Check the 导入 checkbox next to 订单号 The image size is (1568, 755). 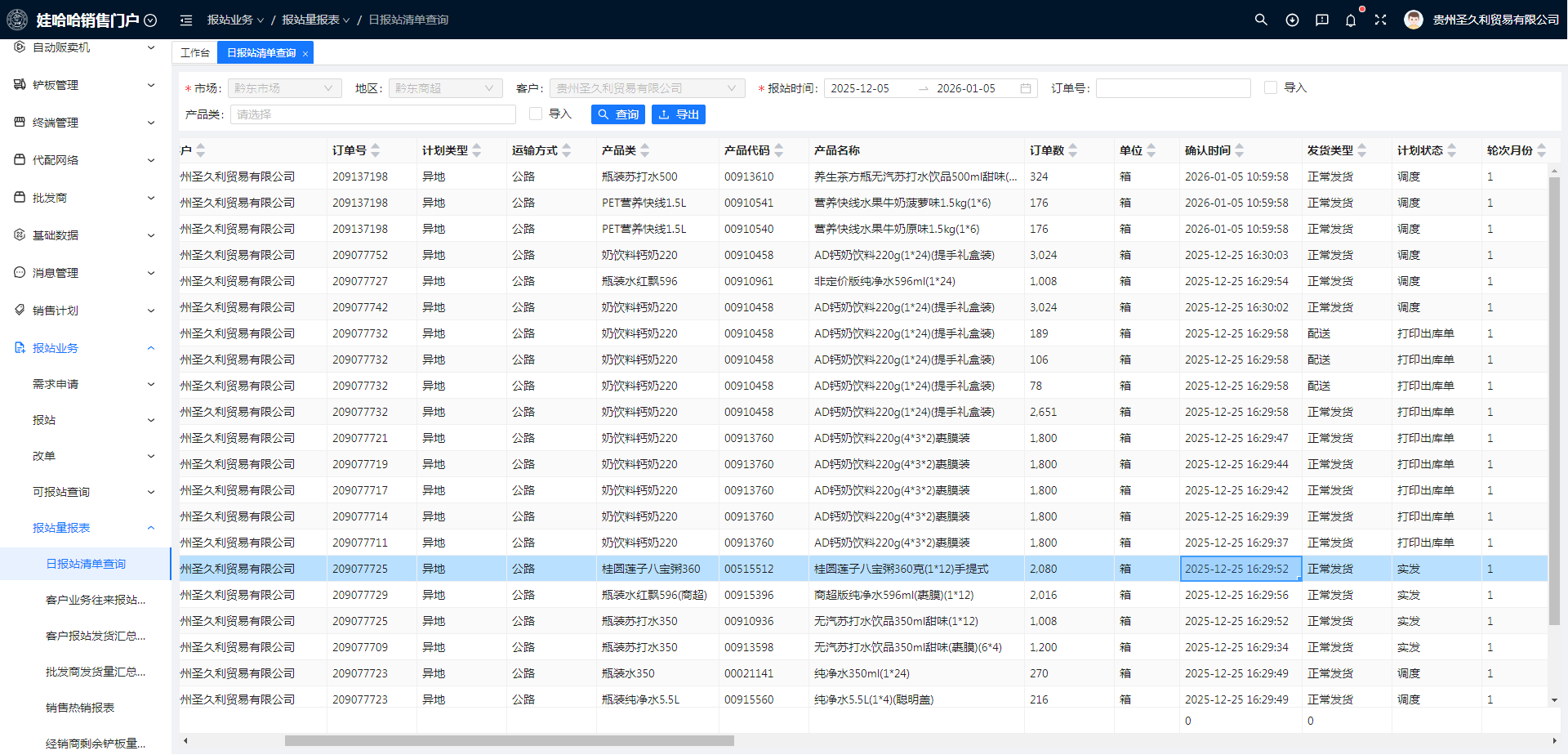(x=1271, y=87)
